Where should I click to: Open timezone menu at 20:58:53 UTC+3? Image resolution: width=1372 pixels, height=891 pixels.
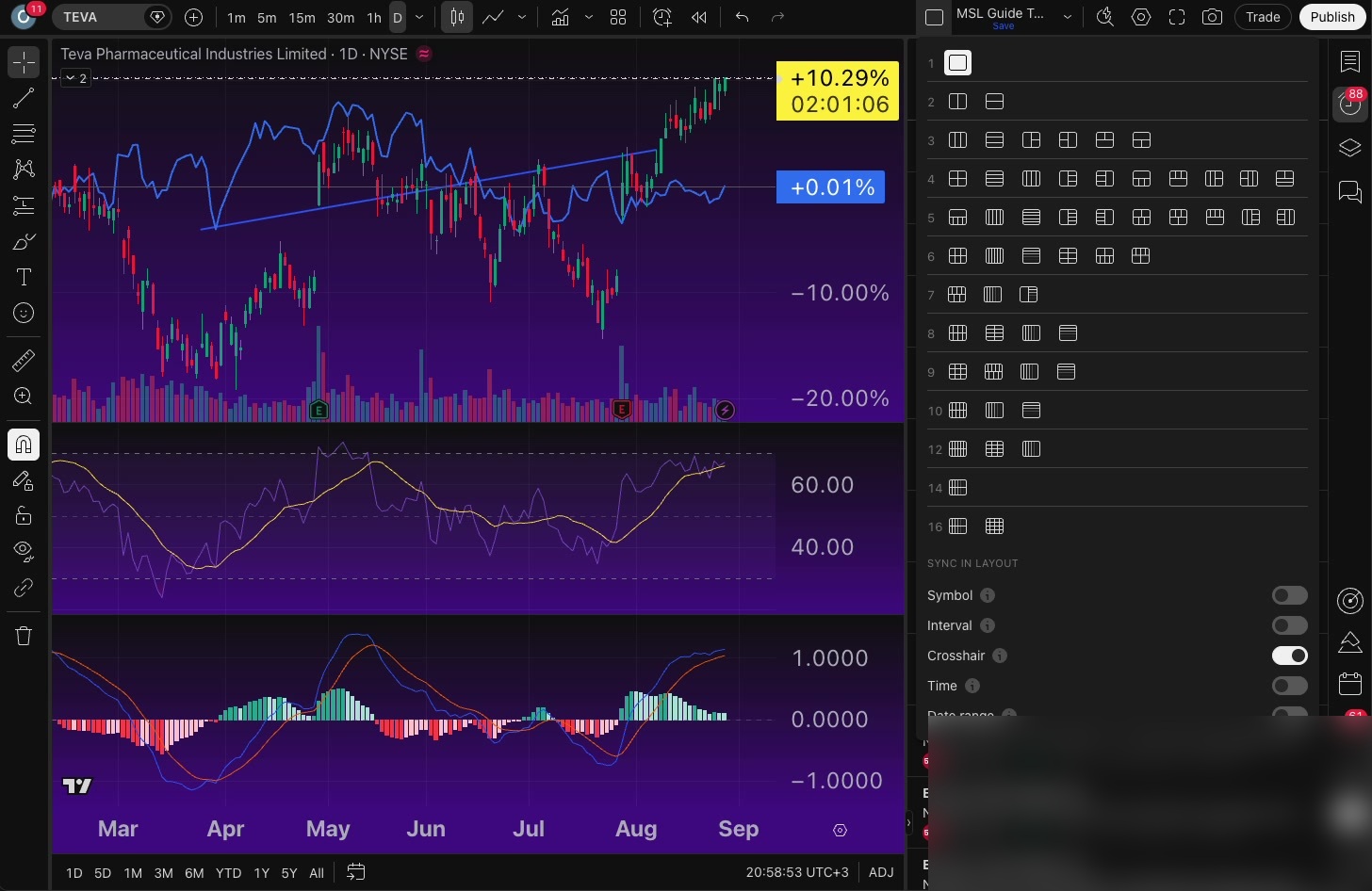point(797,872)
